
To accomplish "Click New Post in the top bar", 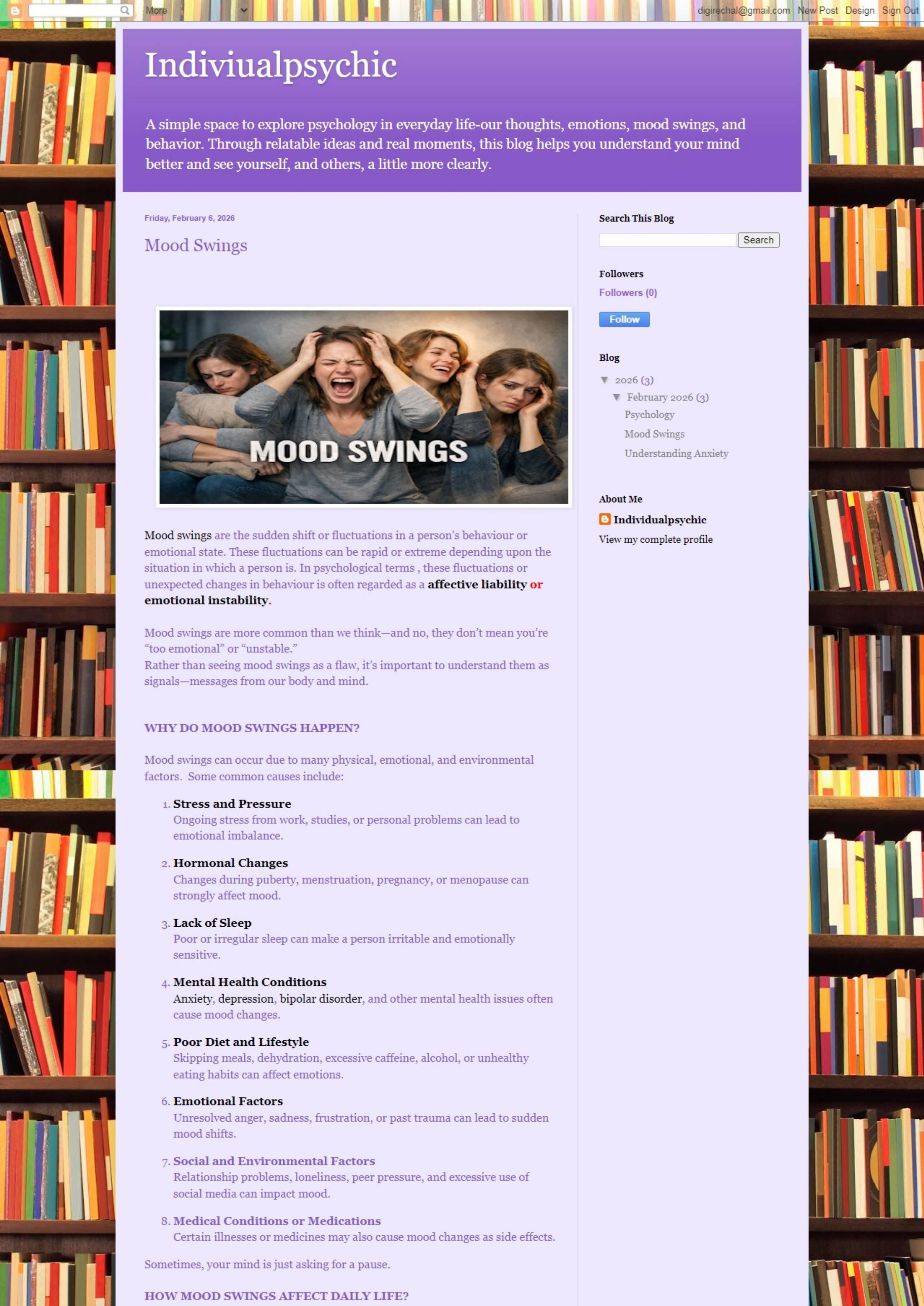I will coord(817,10).
